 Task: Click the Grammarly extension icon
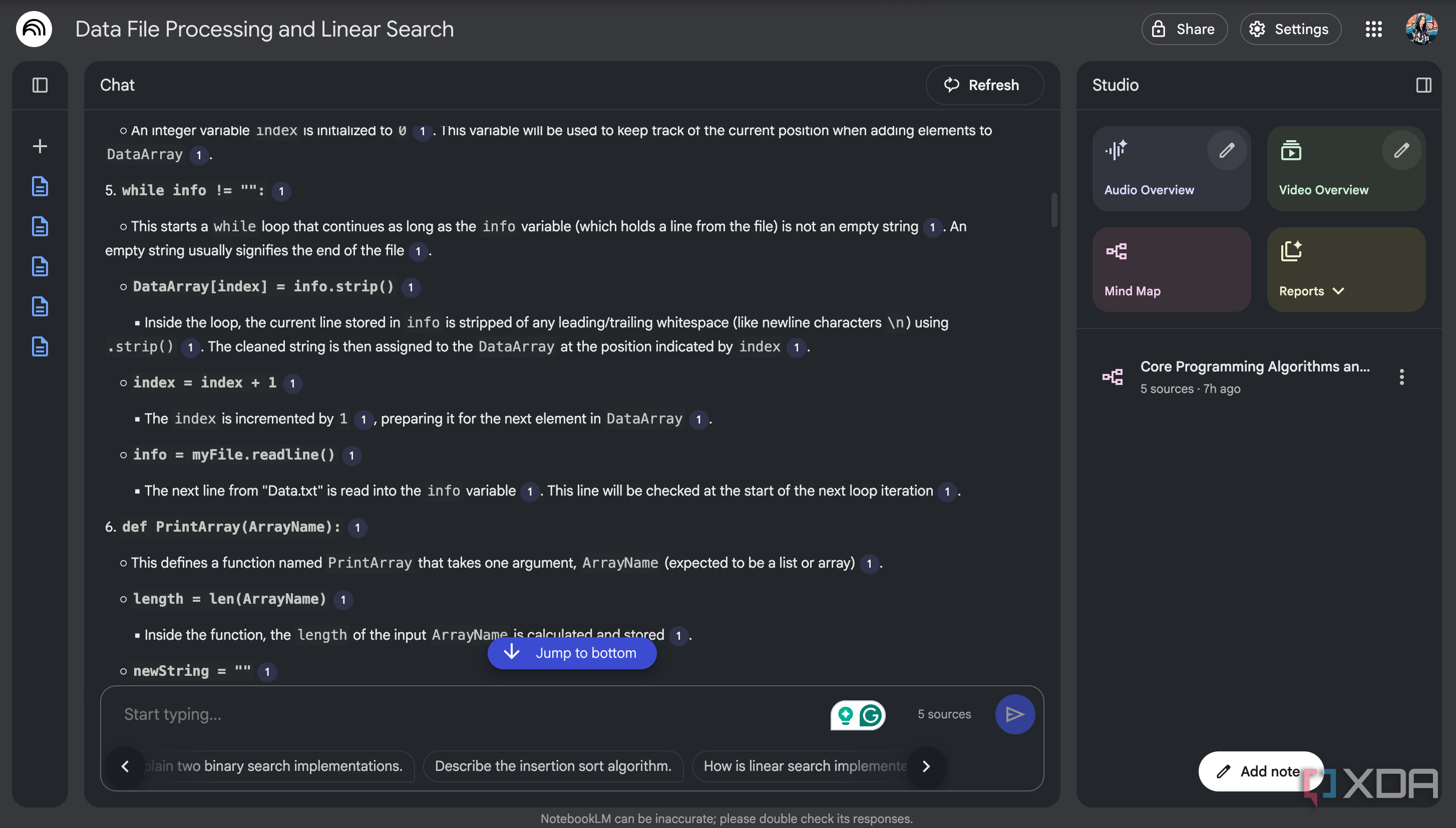tap(871, 715)
